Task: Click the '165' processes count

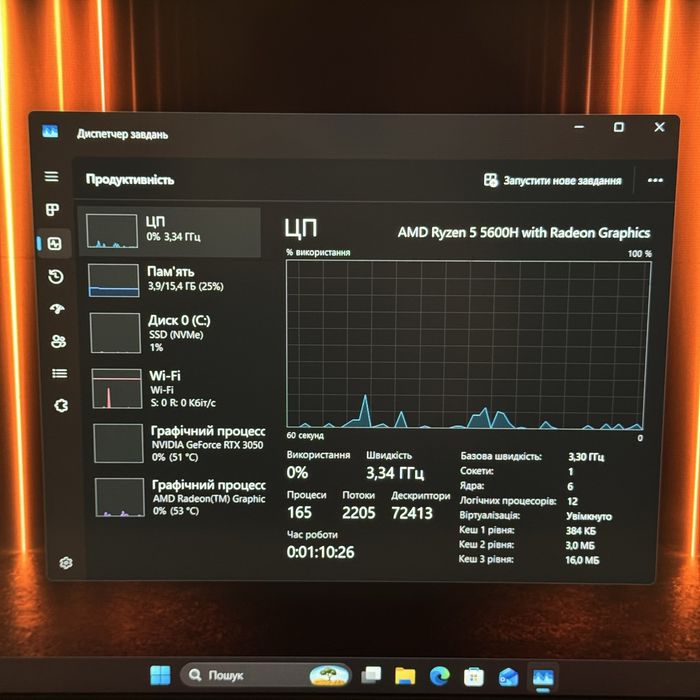Action: (x=299, y=512)
